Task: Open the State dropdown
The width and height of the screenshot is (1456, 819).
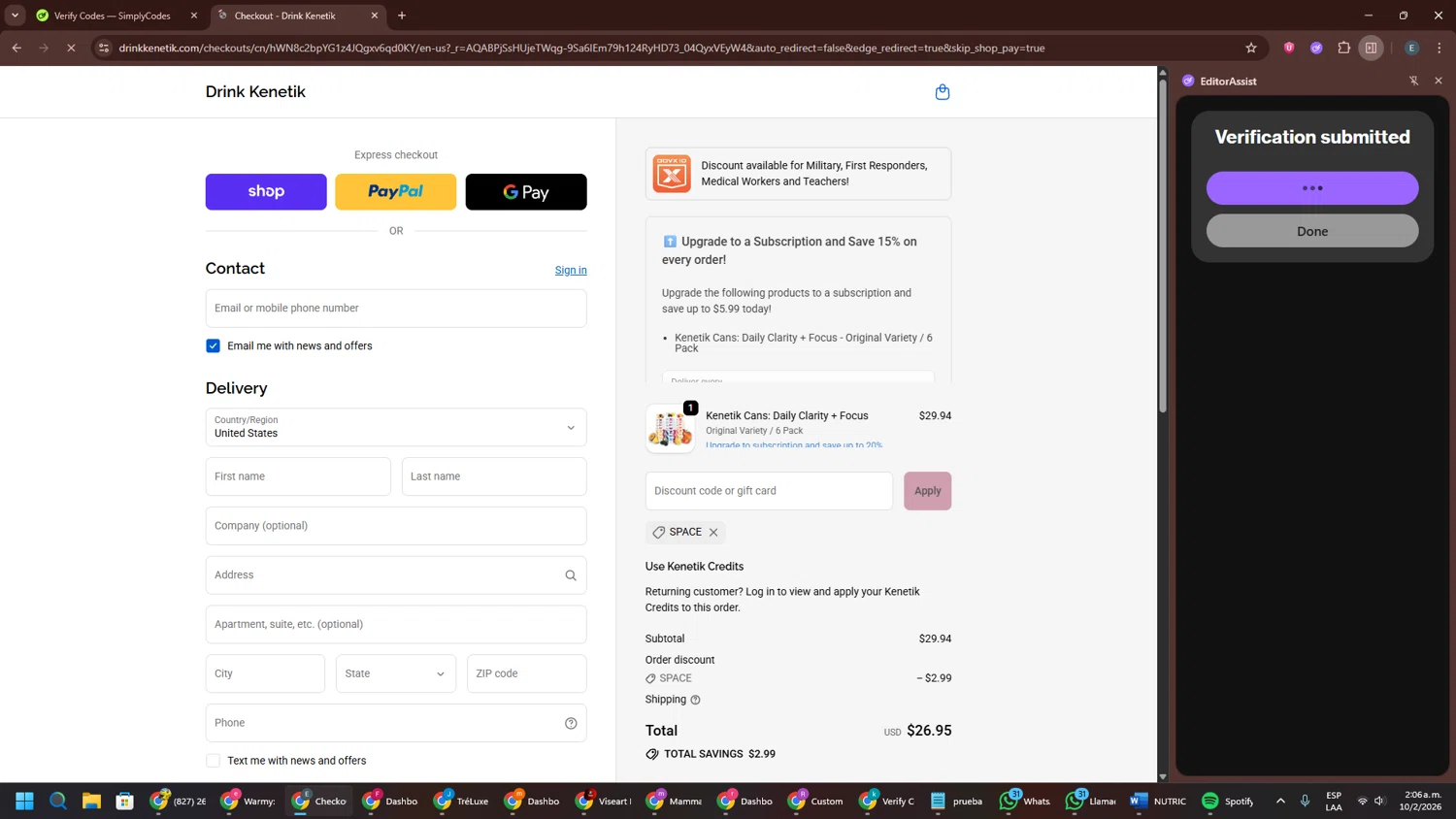Action: (396, 673)
